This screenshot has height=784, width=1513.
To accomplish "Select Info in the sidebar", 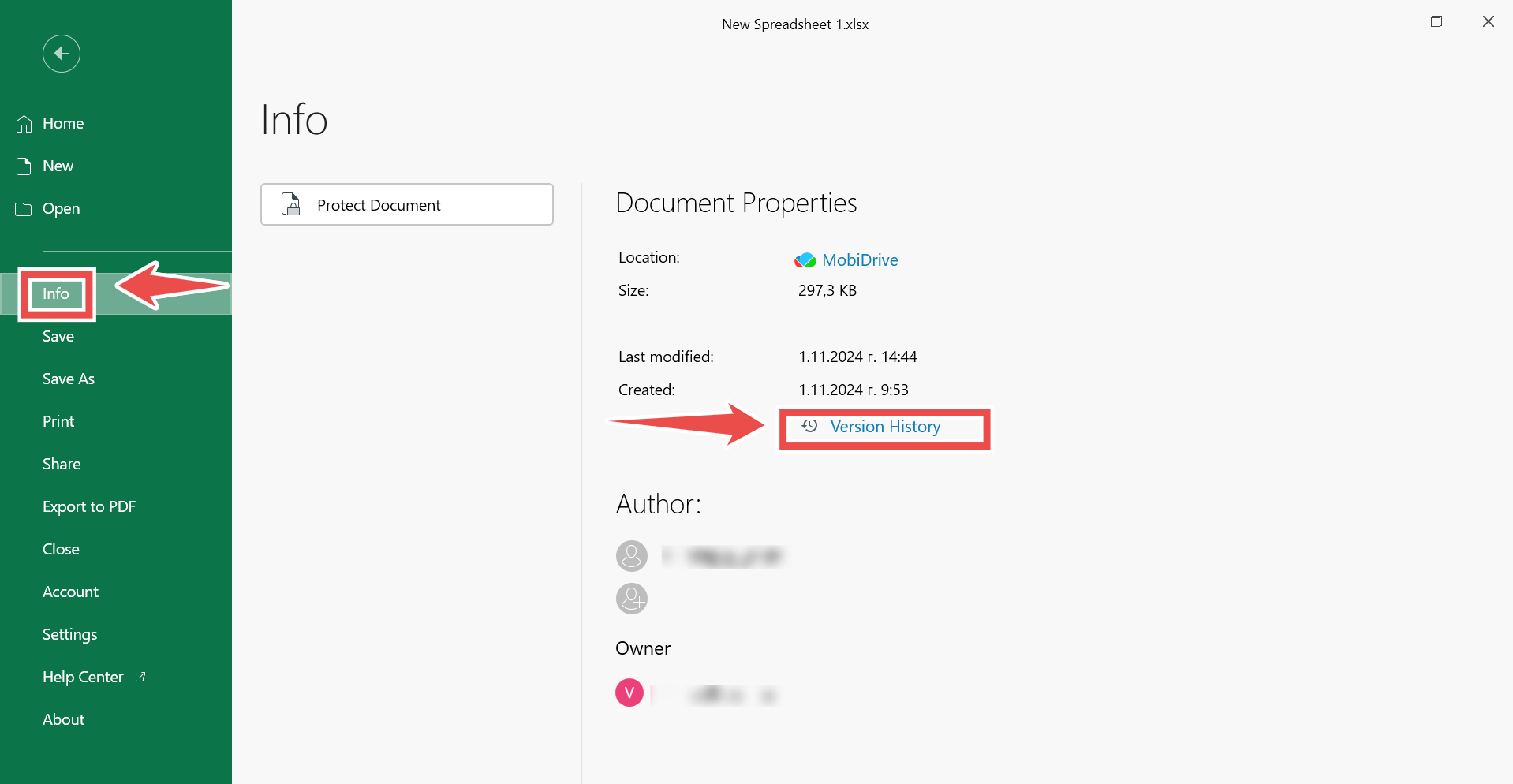I will coord(56,293).
